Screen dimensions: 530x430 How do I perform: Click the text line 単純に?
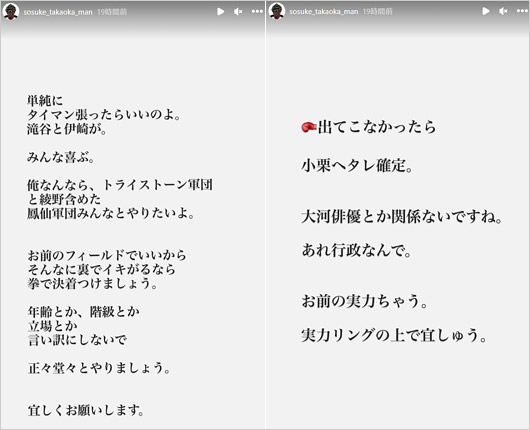45,100
